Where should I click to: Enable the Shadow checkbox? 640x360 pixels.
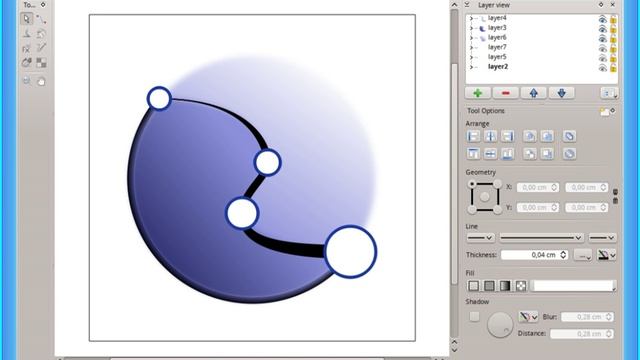474,316
